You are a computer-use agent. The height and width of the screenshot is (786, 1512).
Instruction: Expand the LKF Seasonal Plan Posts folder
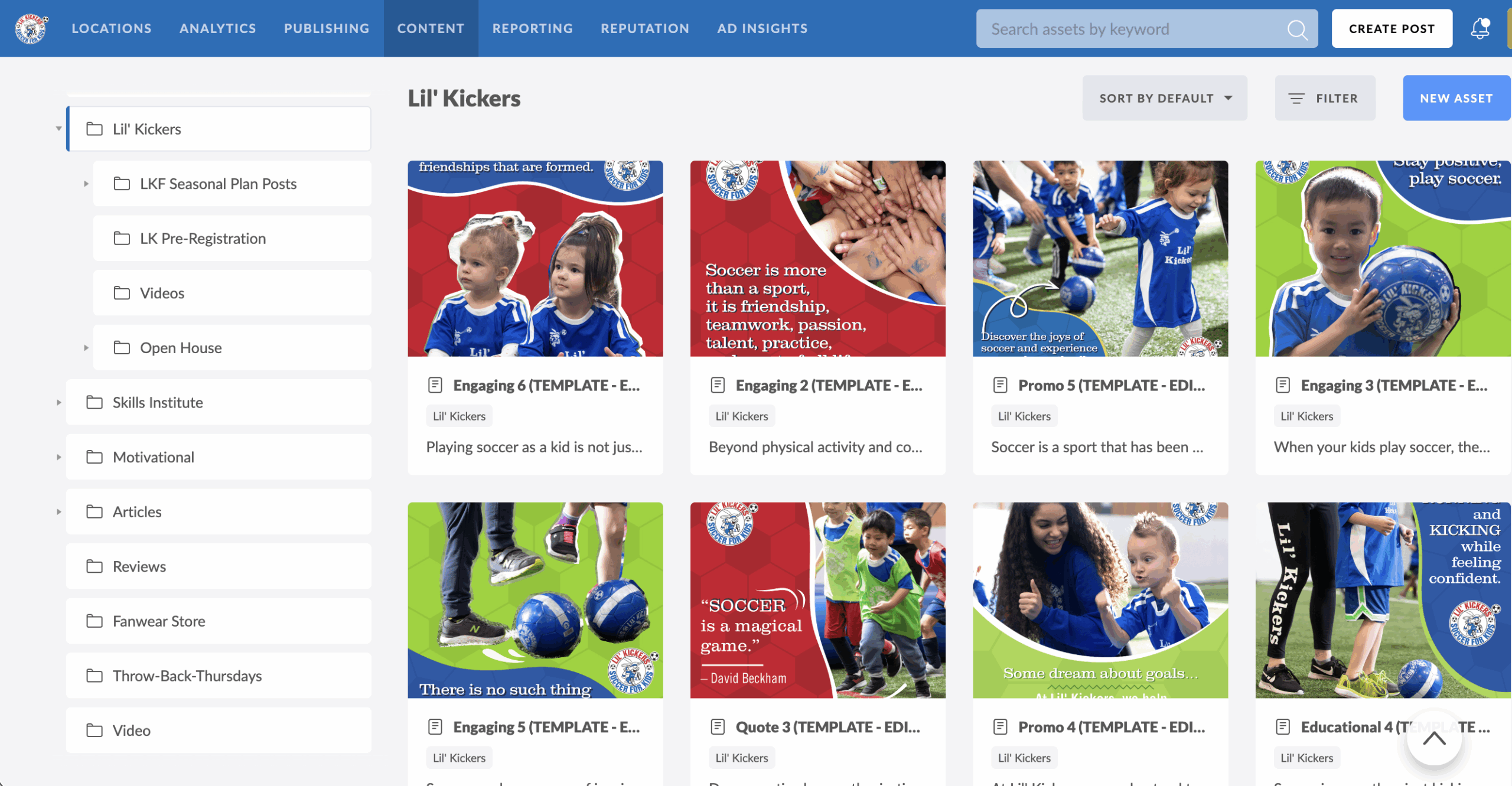click(86, 184)
